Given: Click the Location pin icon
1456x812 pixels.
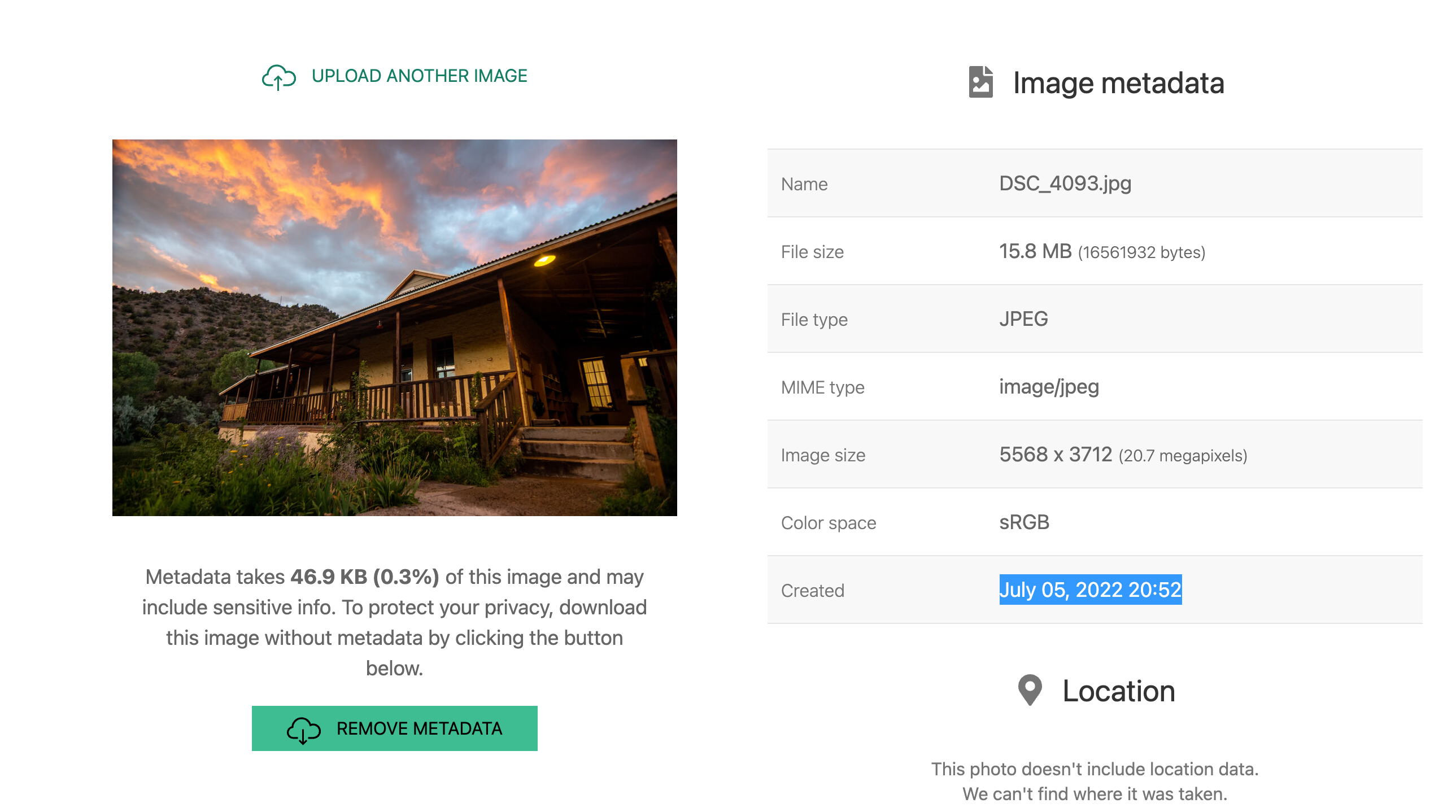Looking at the screenshot, I should pos(1030,691).
